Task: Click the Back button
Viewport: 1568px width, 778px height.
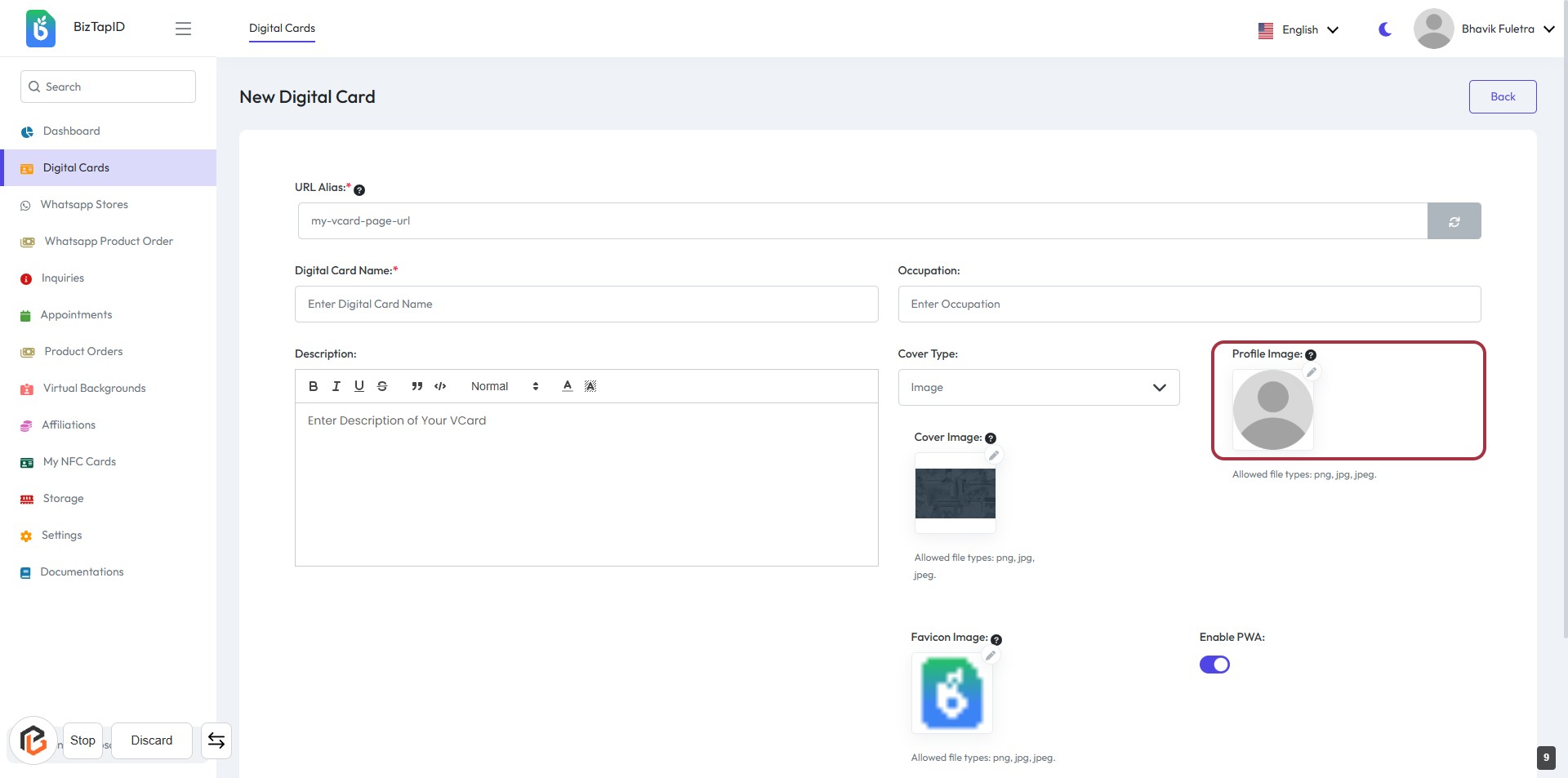Action: click(1502, 96)
